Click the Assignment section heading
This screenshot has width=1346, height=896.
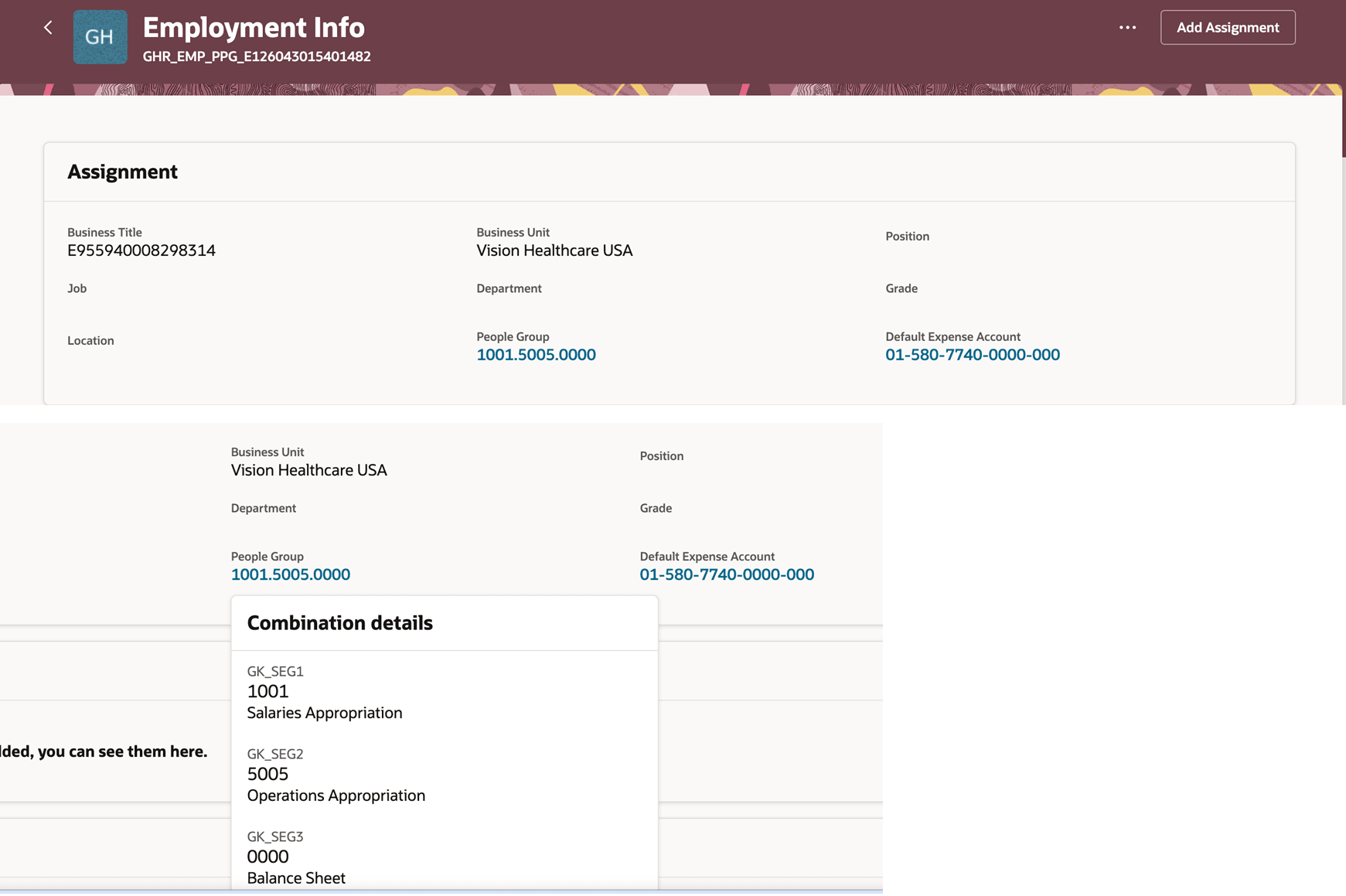(122, 172)
